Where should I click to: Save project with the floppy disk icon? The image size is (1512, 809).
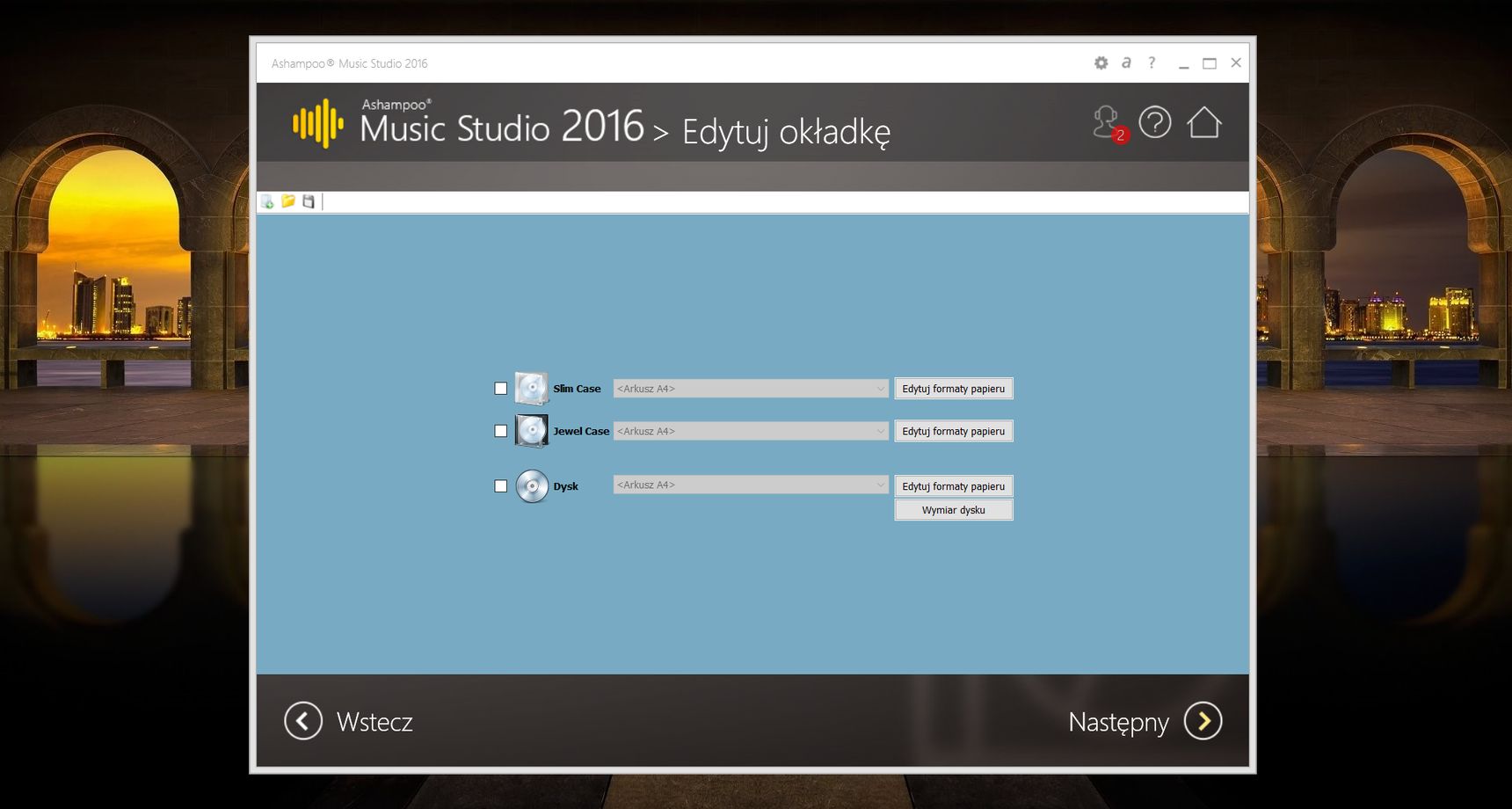pyautogui.click(x=309, y=202)
